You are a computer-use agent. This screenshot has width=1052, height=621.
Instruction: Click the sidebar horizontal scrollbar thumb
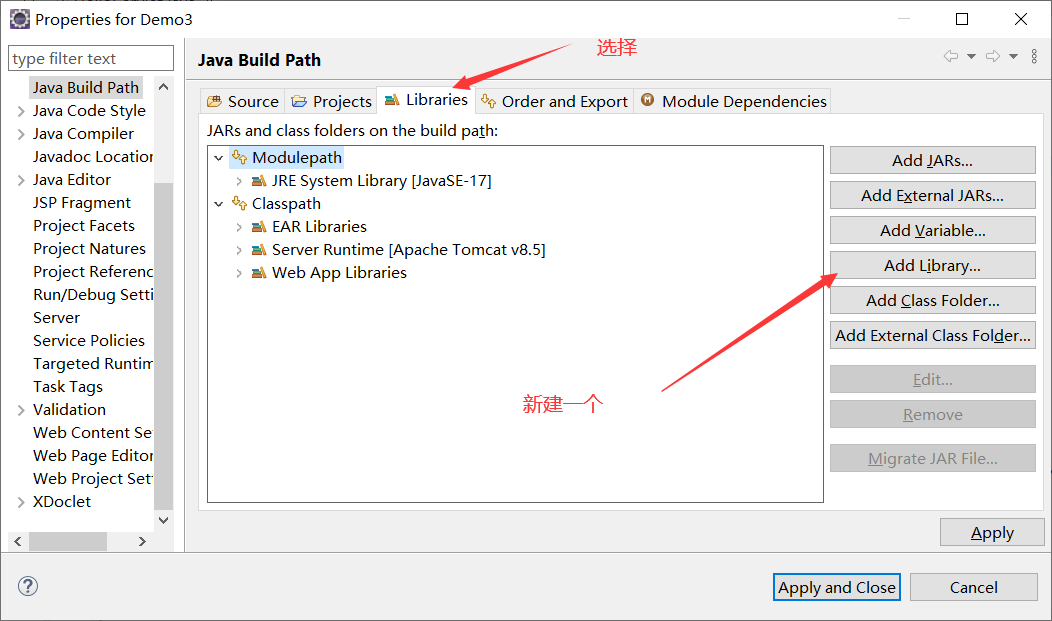click(68, 541)
